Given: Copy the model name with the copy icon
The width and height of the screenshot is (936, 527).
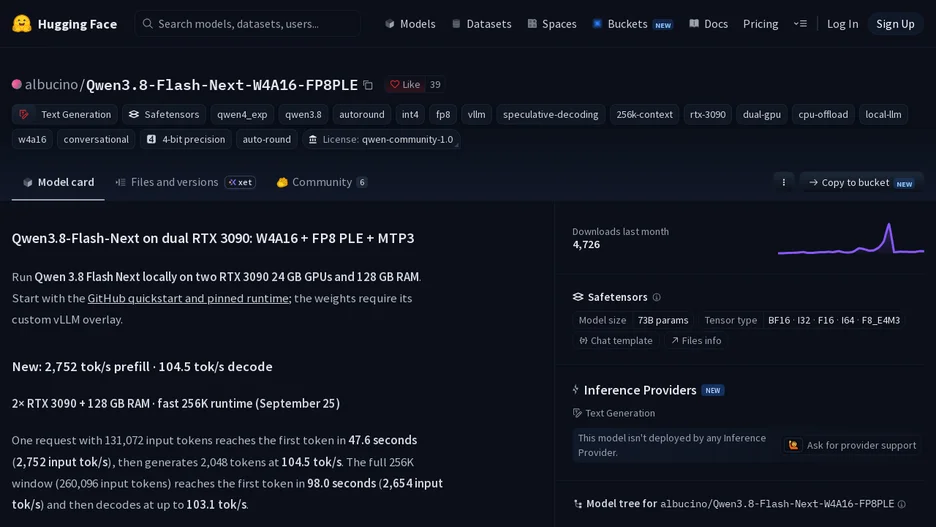Looking at the screenshot, I should coord(368,85).
